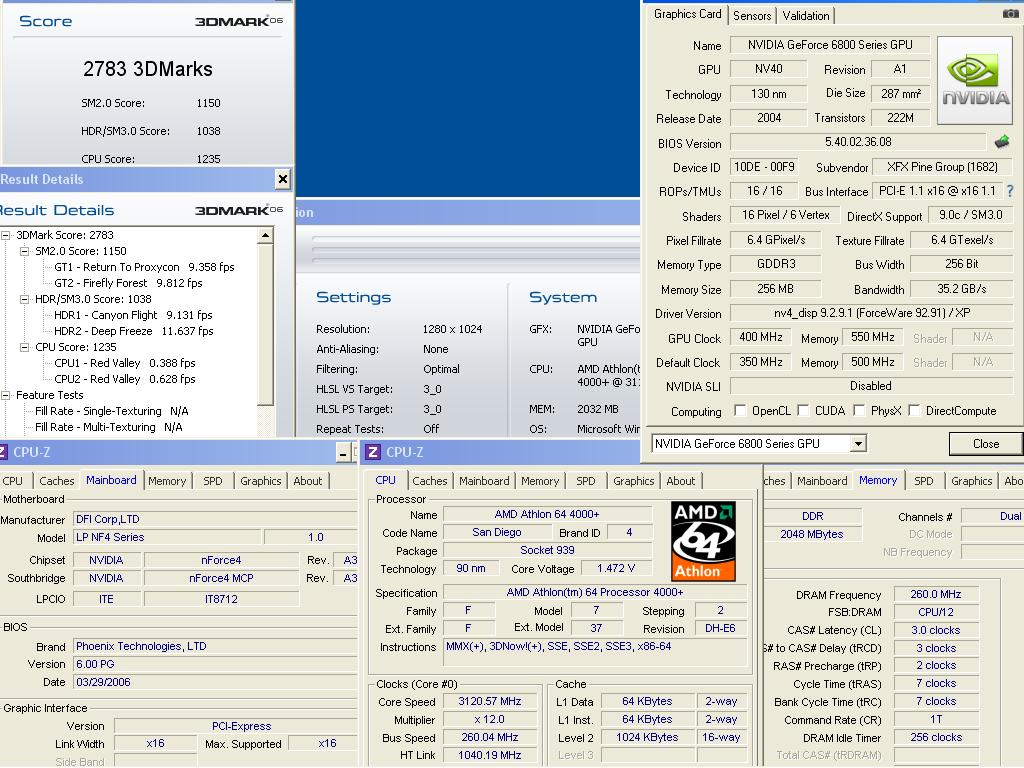Click the GPU name field in GPU-Z
Image resolution: width=1024 pixels, height=768 pixels.
[x=830, y=44]
